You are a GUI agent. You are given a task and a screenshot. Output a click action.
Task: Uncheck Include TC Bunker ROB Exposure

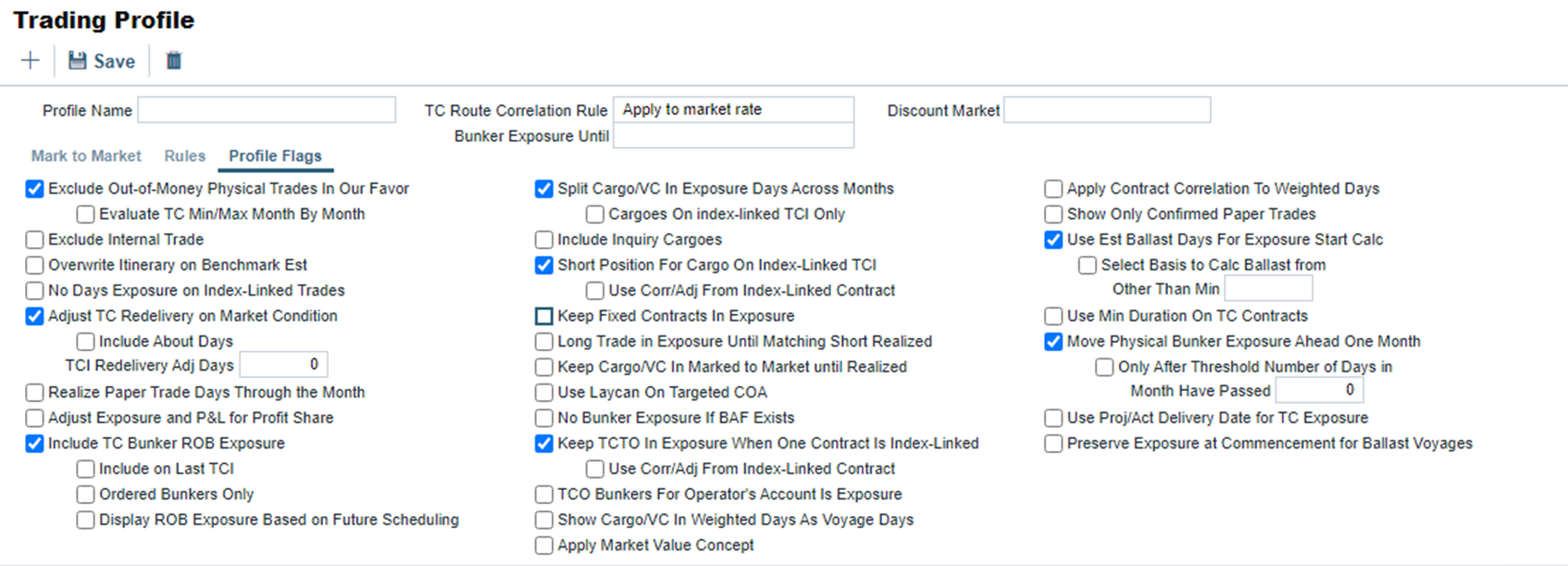click(x=35, y=444)
